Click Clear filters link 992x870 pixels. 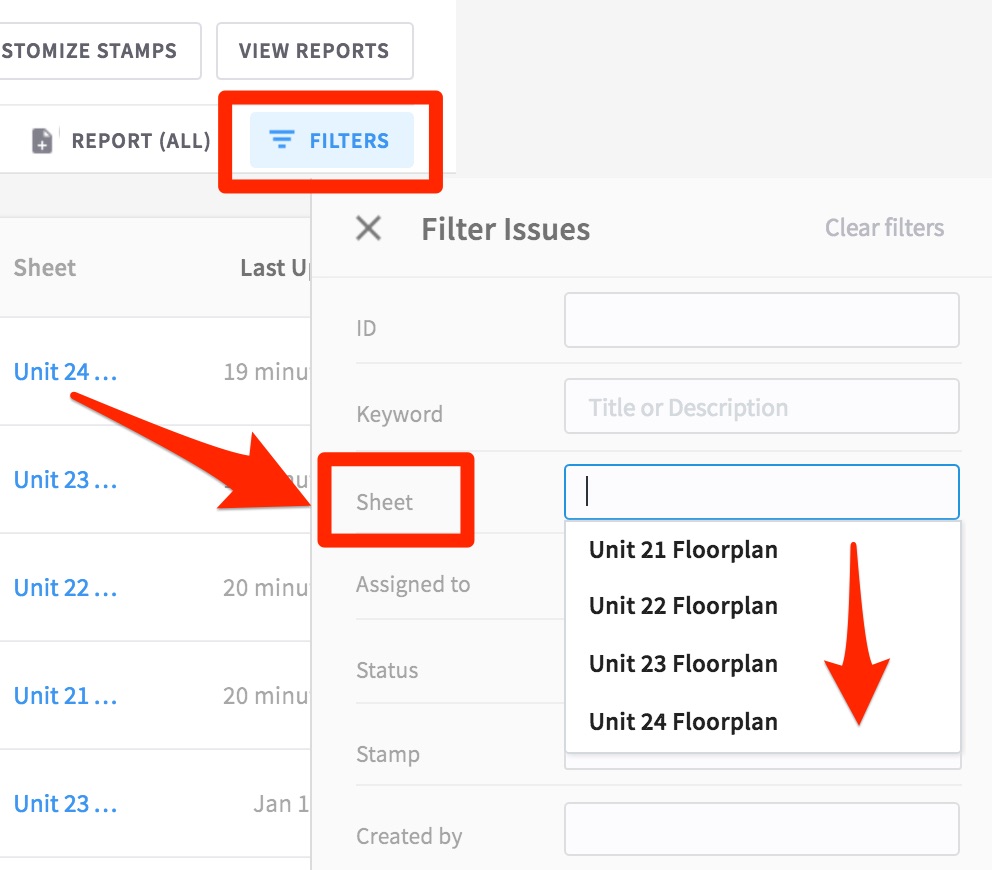[x=884, y=228]
